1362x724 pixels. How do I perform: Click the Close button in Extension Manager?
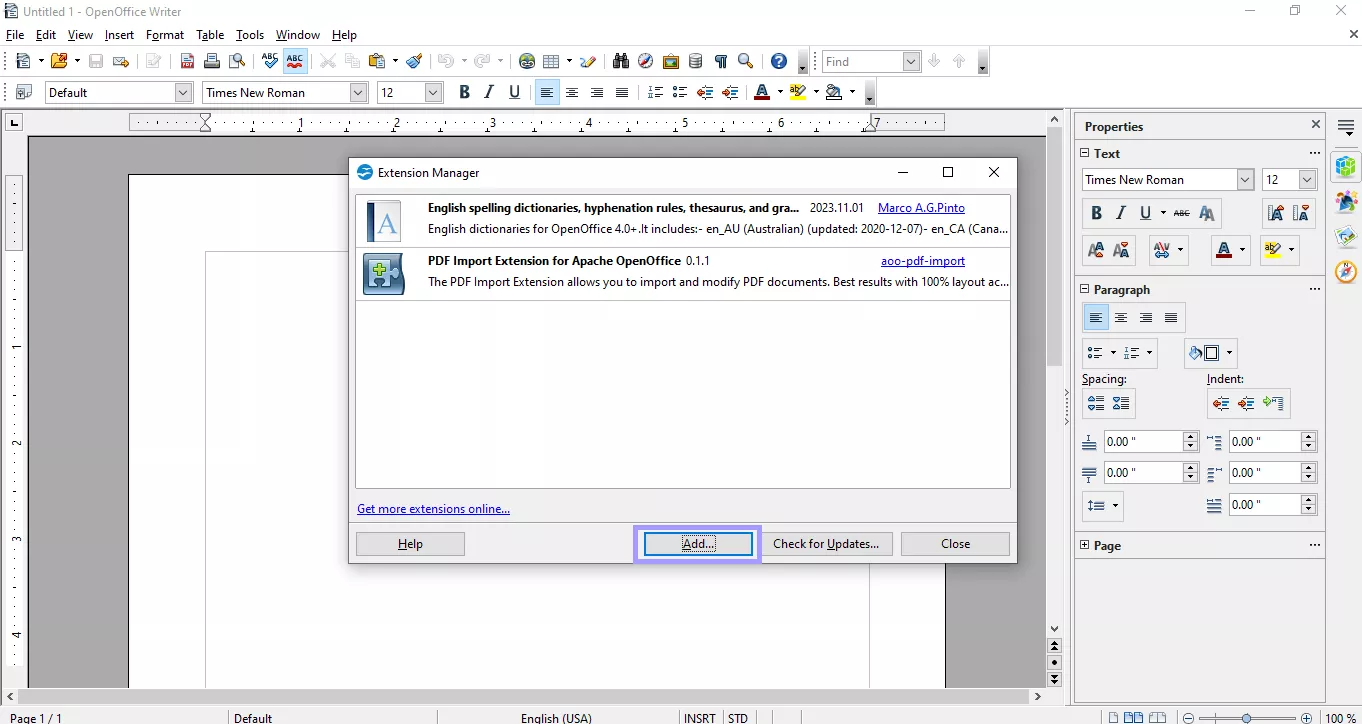click(x=955, y=544)
